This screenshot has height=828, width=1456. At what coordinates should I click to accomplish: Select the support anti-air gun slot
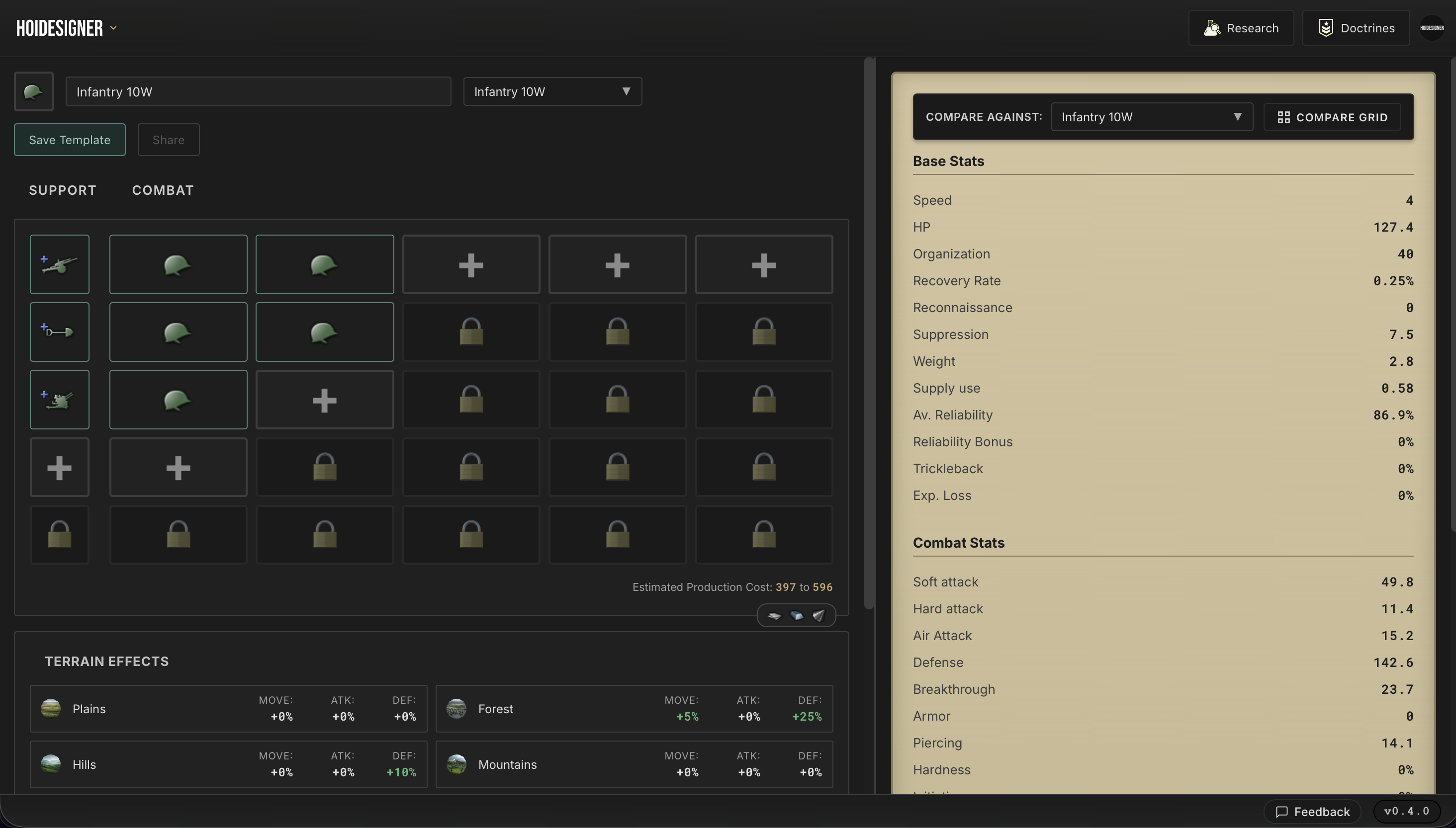click(59, 400)
